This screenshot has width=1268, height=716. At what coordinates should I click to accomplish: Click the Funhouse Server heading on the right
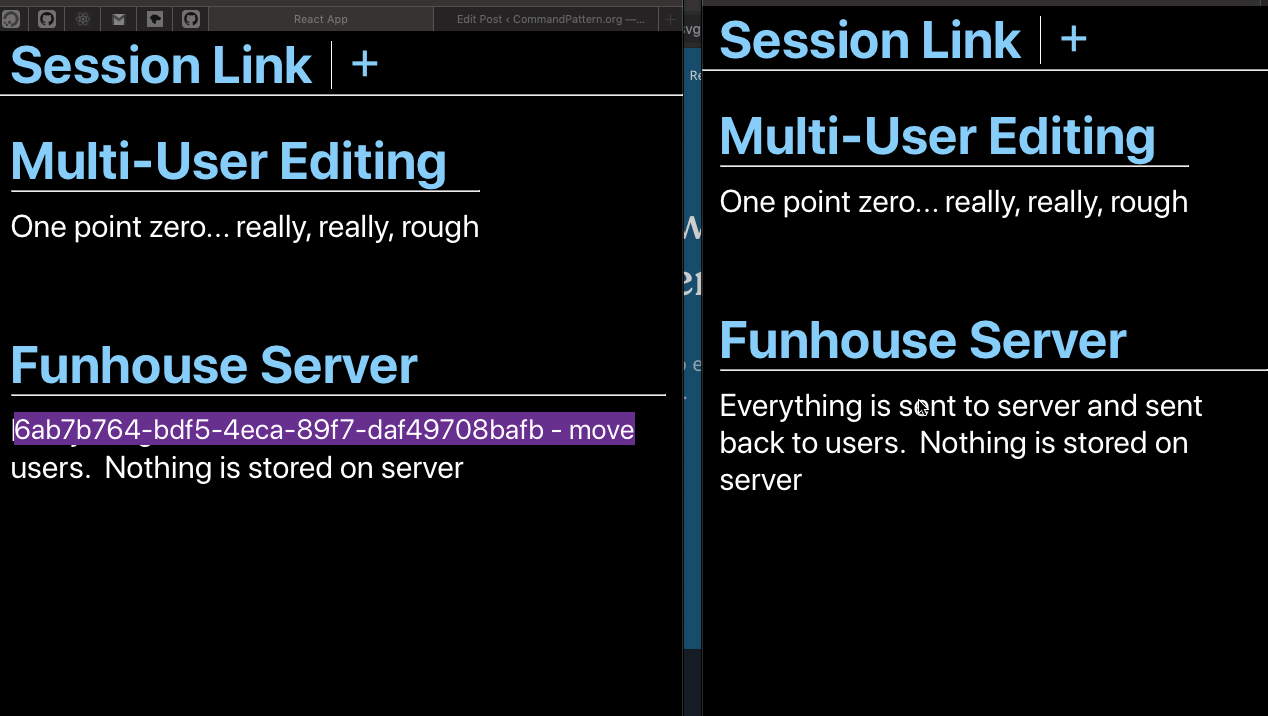pos(922,340)
